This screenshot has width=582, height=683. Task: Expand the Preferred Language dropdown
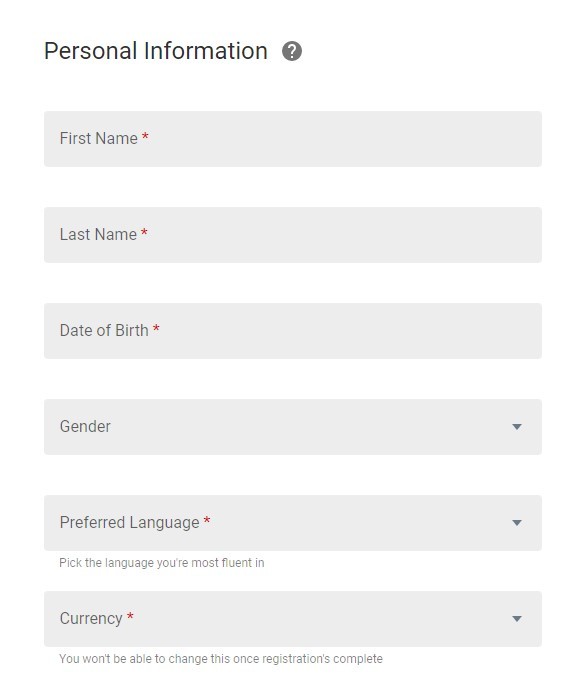click(x=293, y=523)
